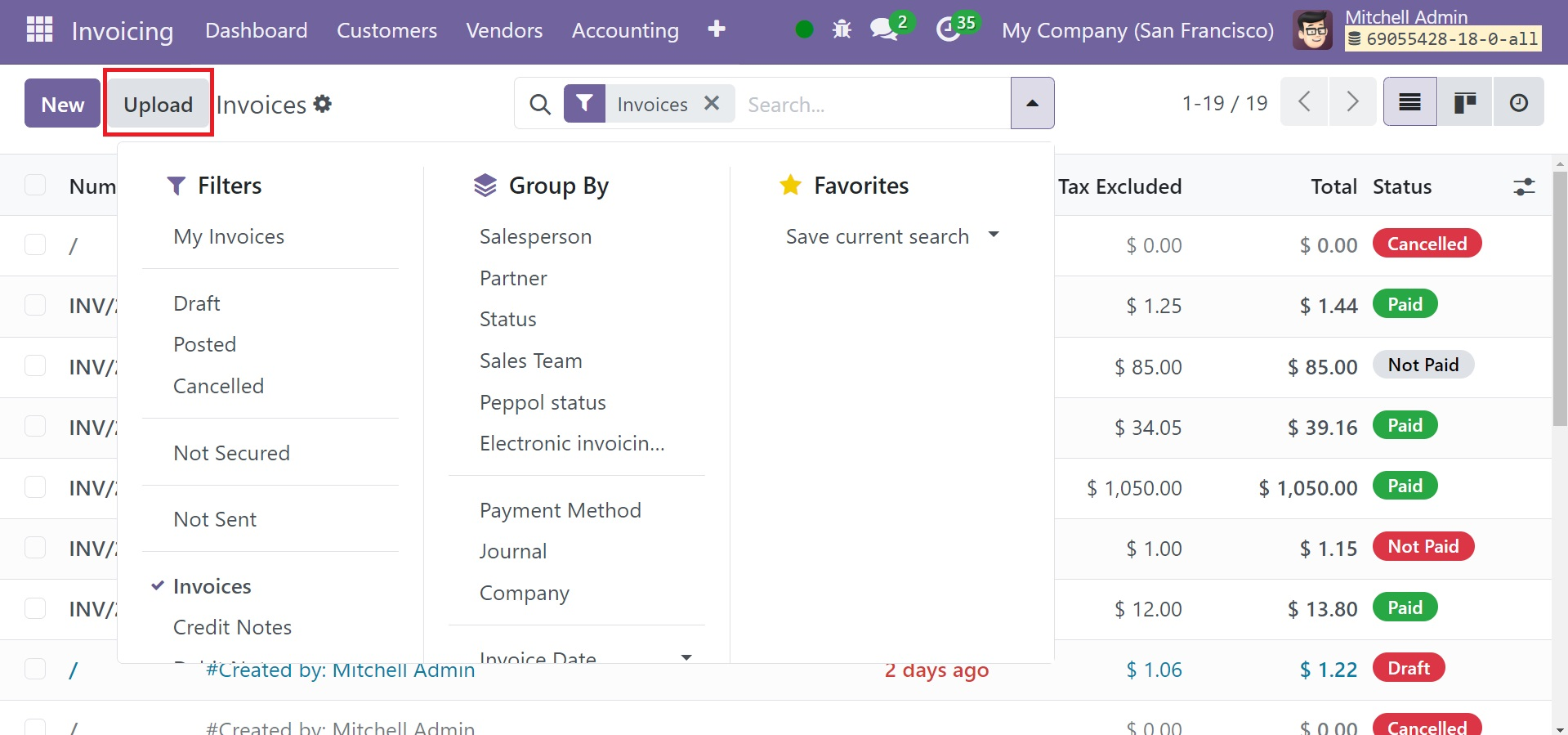Tick checkbox for the $ 1.15 invoice row
This screenshot has height=735, width=1568.
tap(35, 548)
